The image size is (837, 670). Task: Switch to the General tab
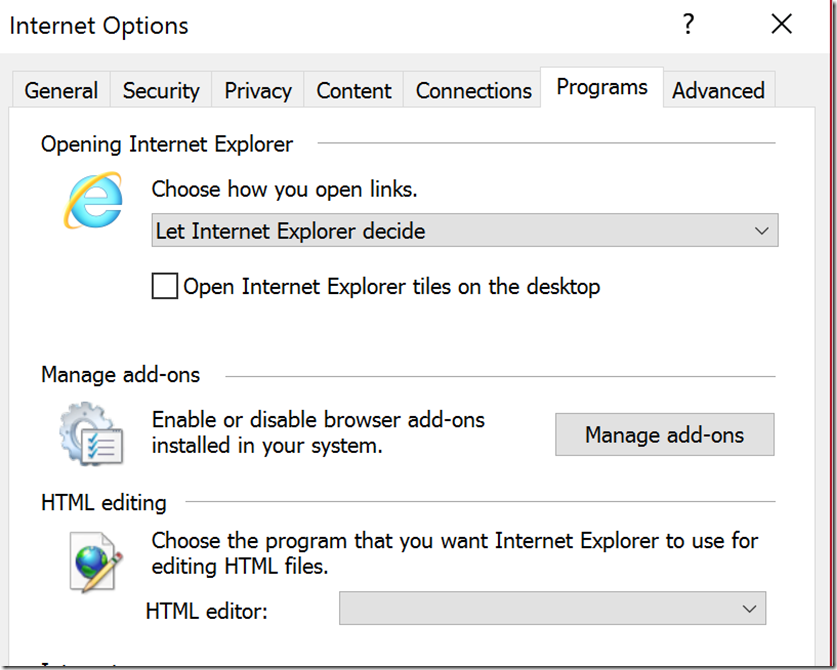pyautogui.click(x=61, y=90)
